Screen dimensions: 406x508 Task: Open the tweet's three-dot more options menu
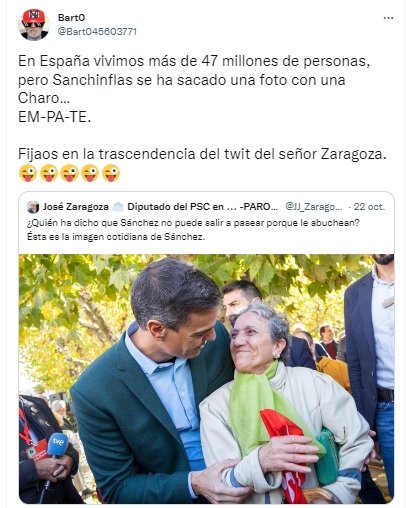(x=388, y=18)
